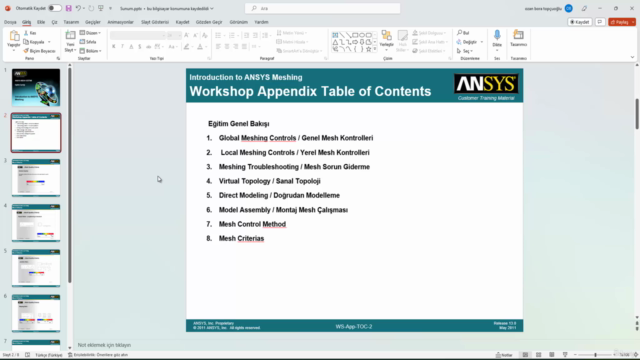Toggle underline formatting

tap(131, 47)
